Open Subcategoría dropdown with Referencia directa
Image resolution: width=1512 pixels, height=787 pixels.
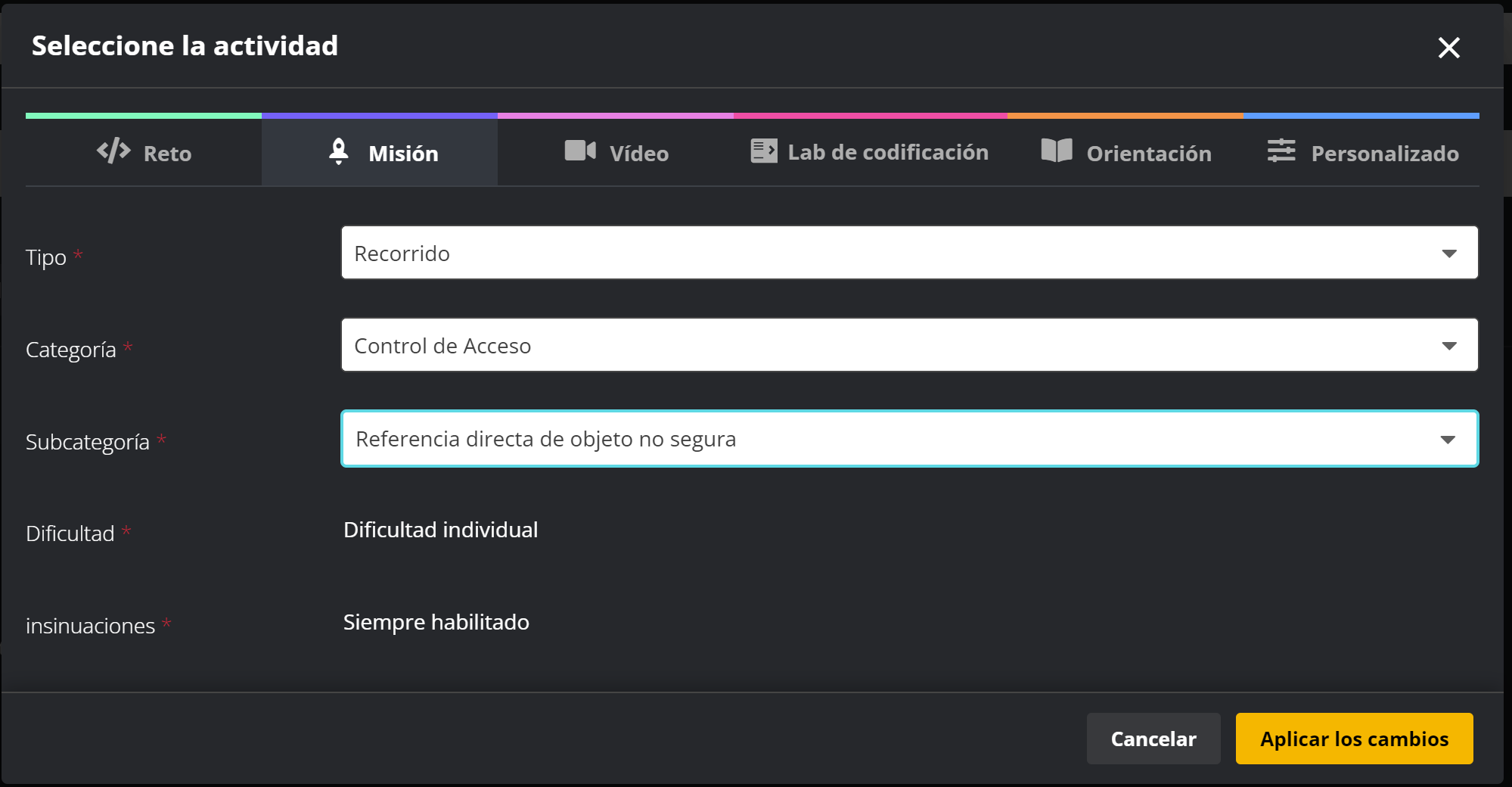[909, 439]
